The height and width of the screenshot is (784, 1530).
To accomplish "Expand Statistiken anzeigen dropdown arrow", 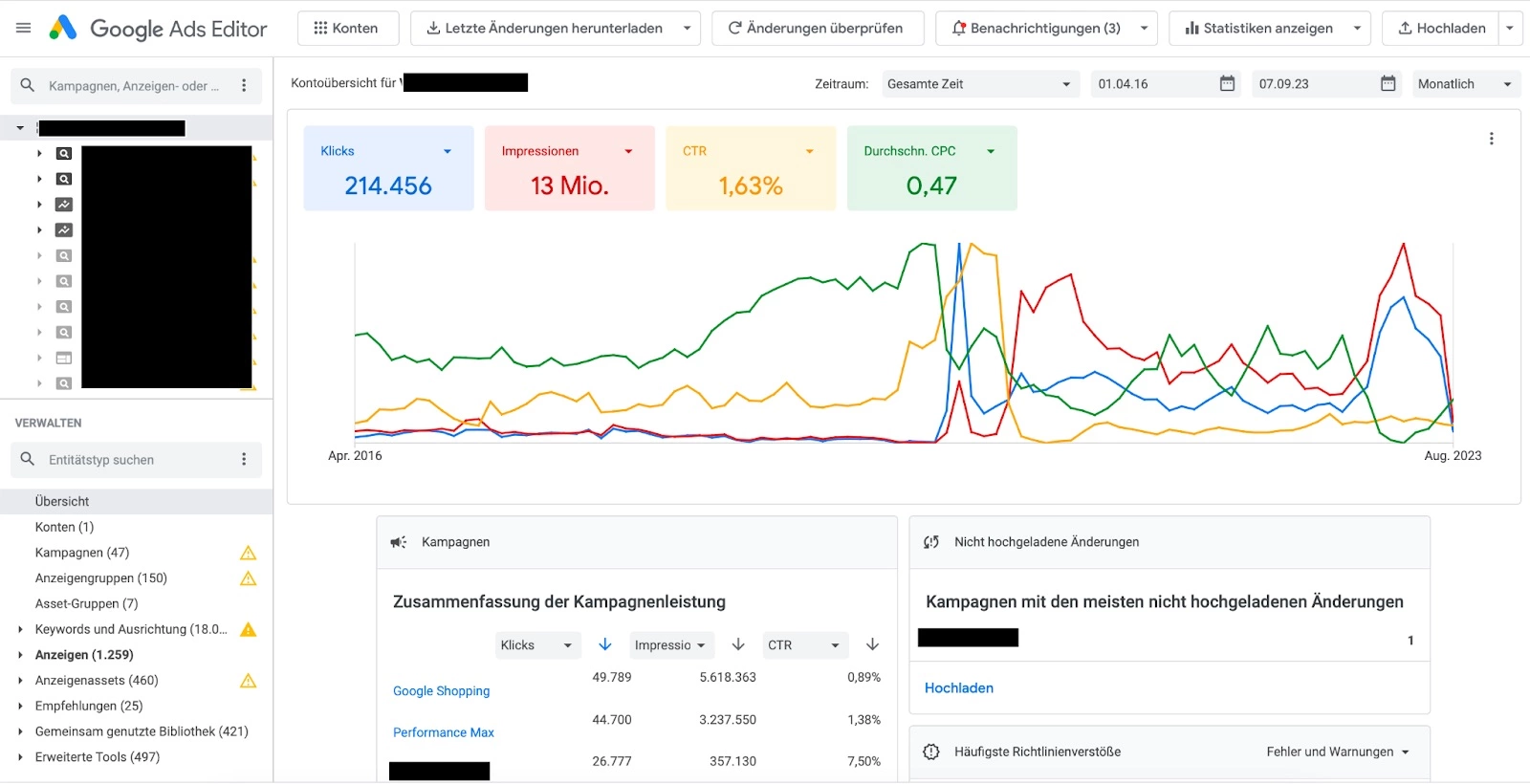I will 1357,29.
